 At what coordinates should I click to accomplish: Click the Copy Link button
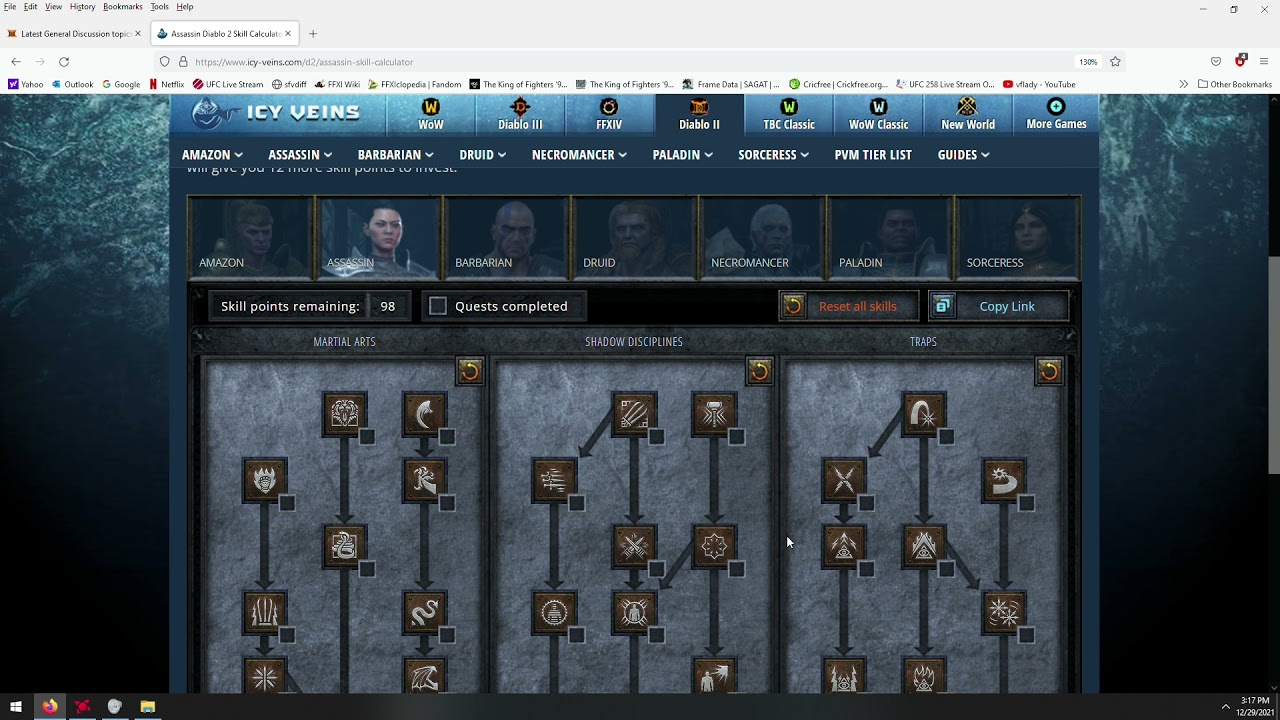click(999, 306)
